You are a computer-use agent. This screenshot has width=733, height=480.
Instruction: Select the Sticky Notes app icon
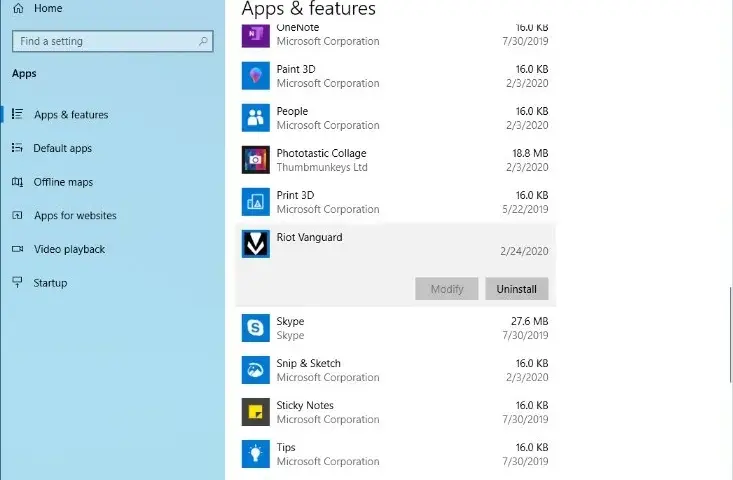[255, 412]
